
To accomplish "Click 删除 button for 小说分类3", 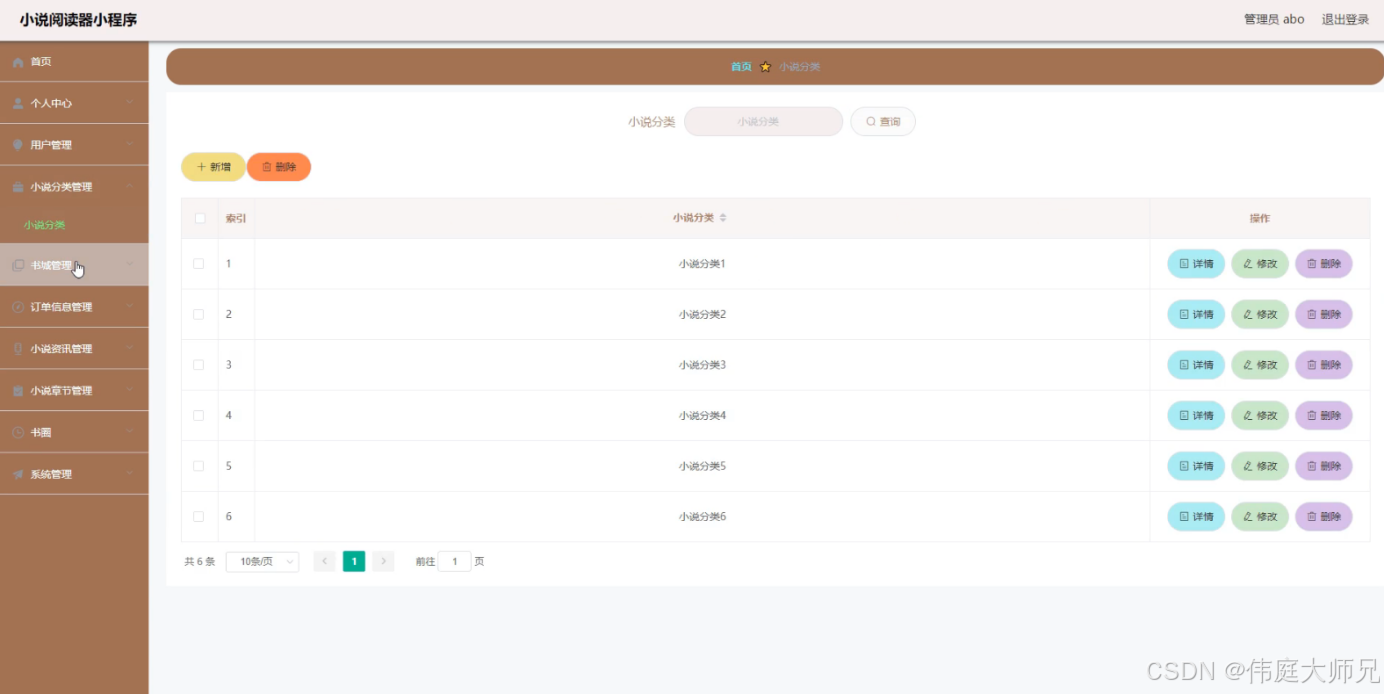I will (1324, 365).
